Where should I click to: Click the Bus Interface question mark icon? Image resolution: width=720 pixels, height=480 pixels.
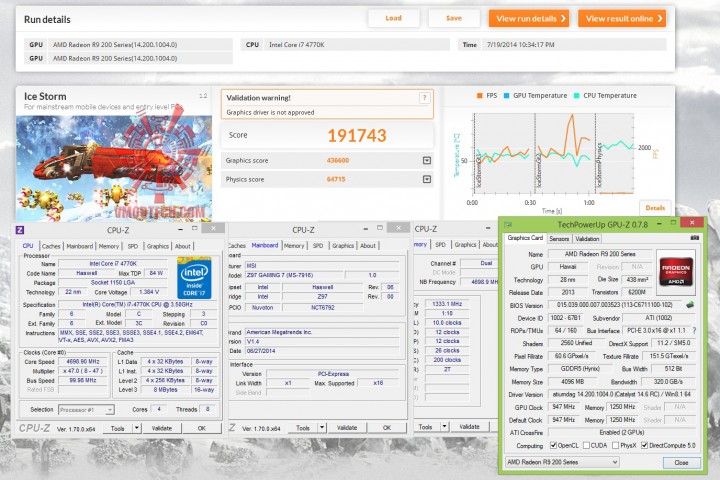(x=694, y=330)
